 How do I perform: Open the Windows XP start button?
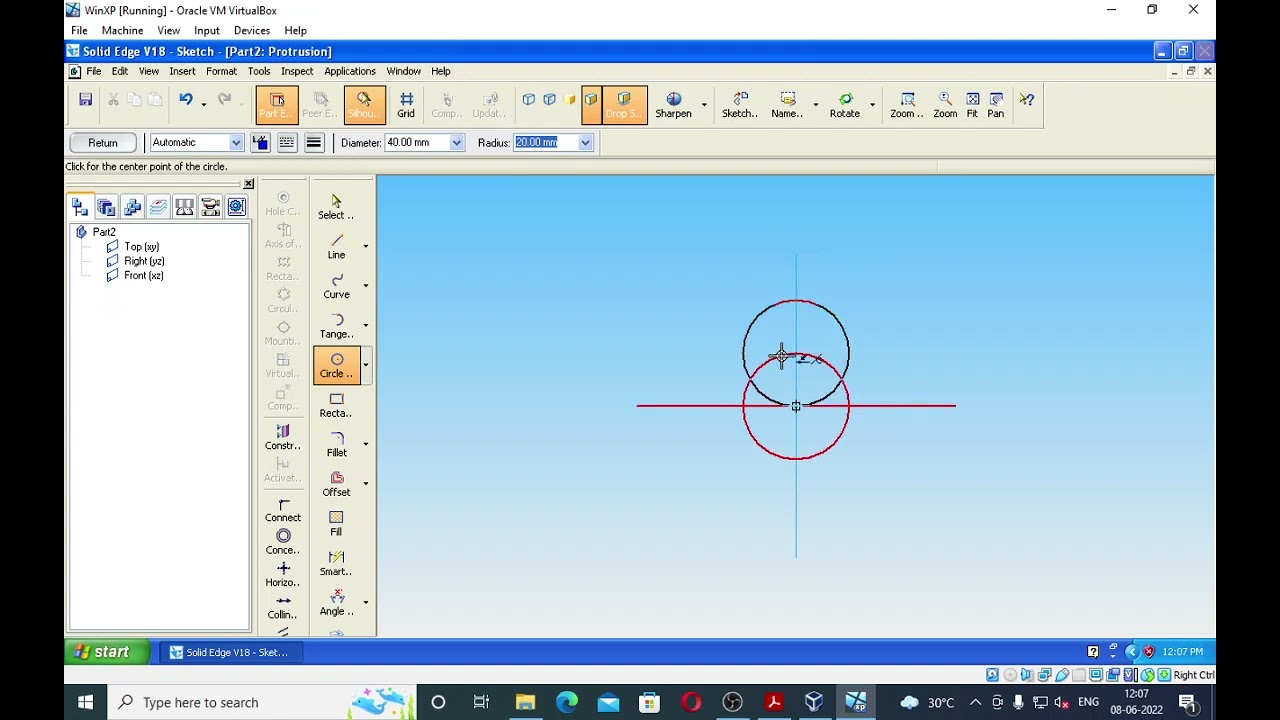(x=107, y=652)
